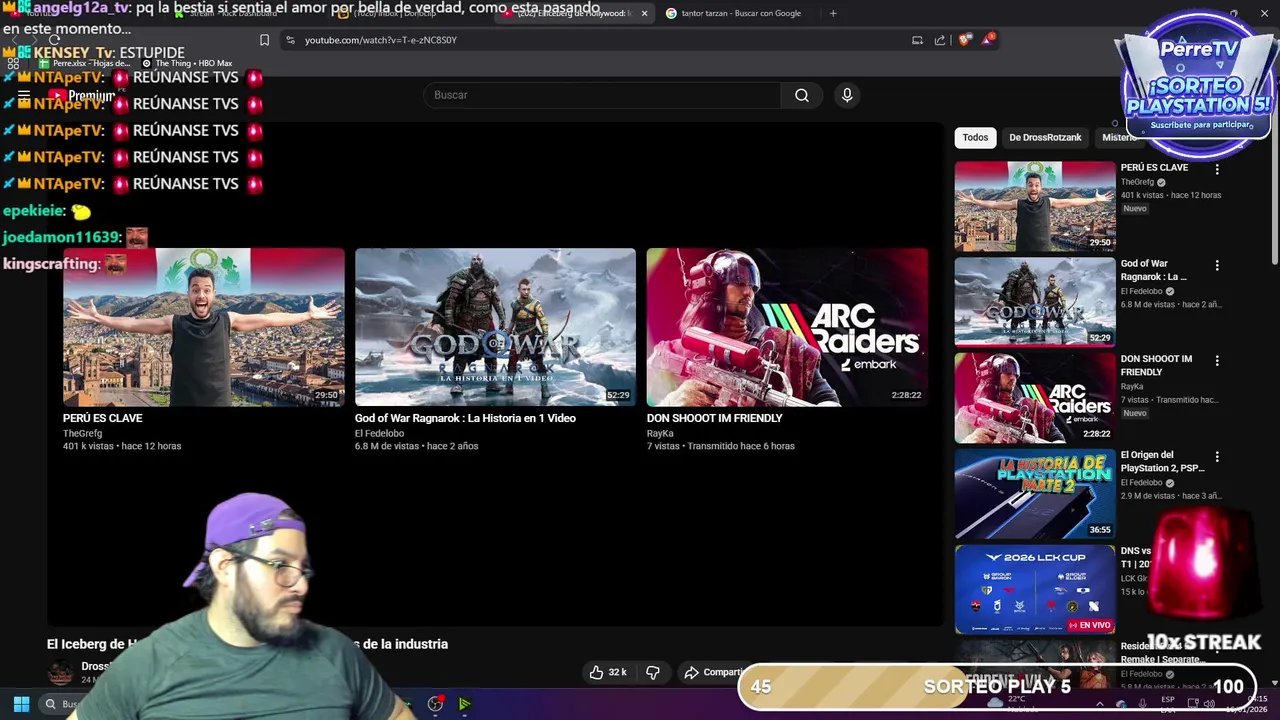Activate voice search microphone icon

[x=847, y=95]
